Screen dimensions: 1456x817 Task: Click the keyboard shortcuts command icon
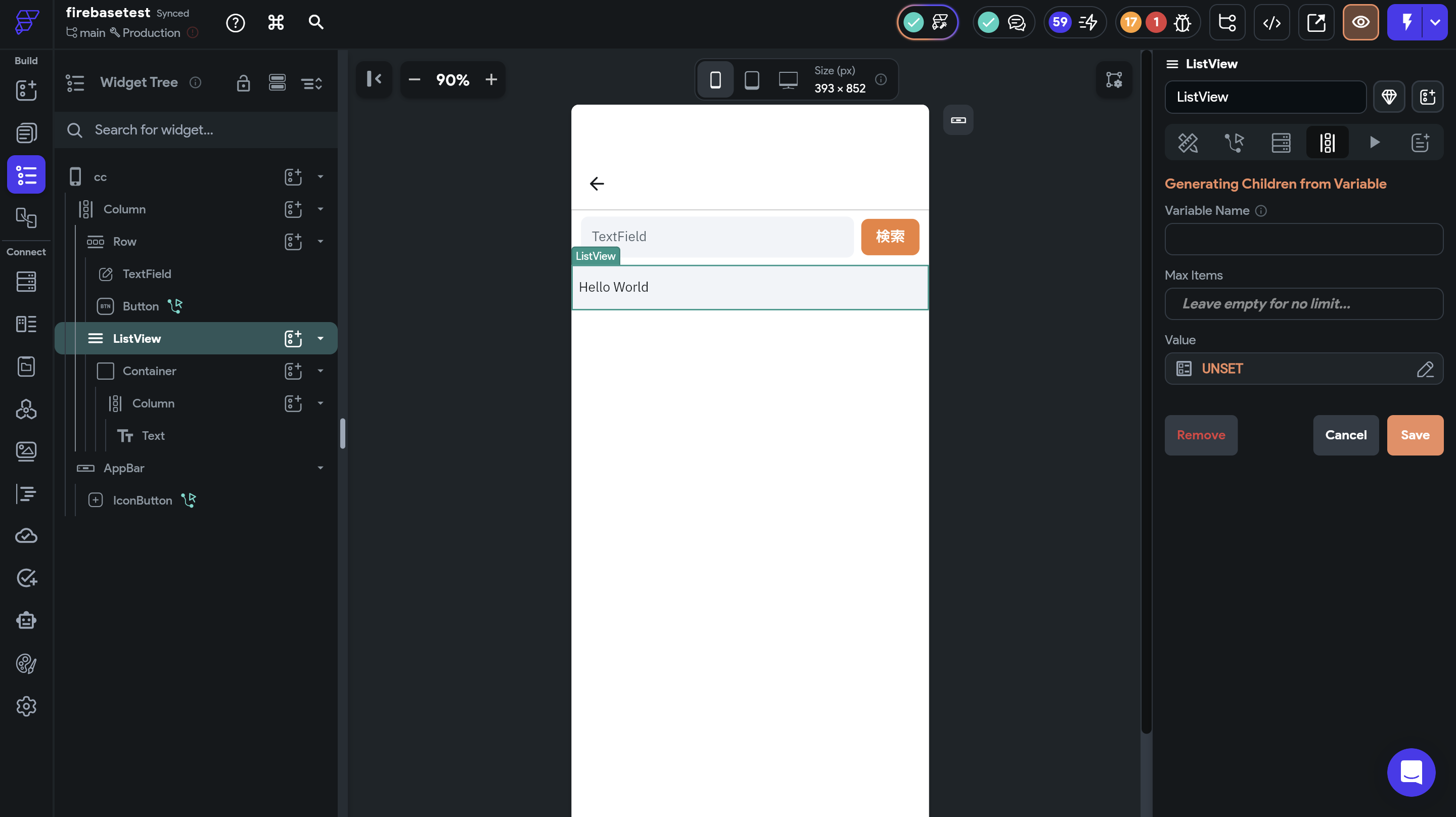(276, 23)
